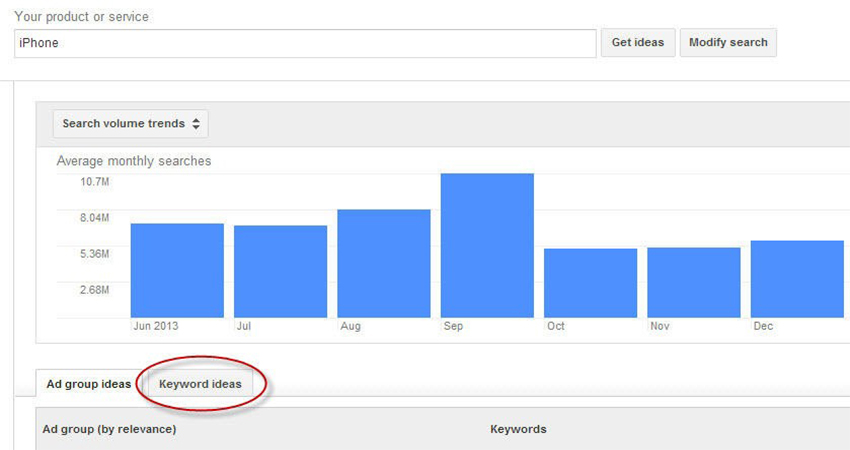The height and width of the screenshot is (450, 850).
Task: Click the 5.36M axis label
Action: tap(95, 254)
